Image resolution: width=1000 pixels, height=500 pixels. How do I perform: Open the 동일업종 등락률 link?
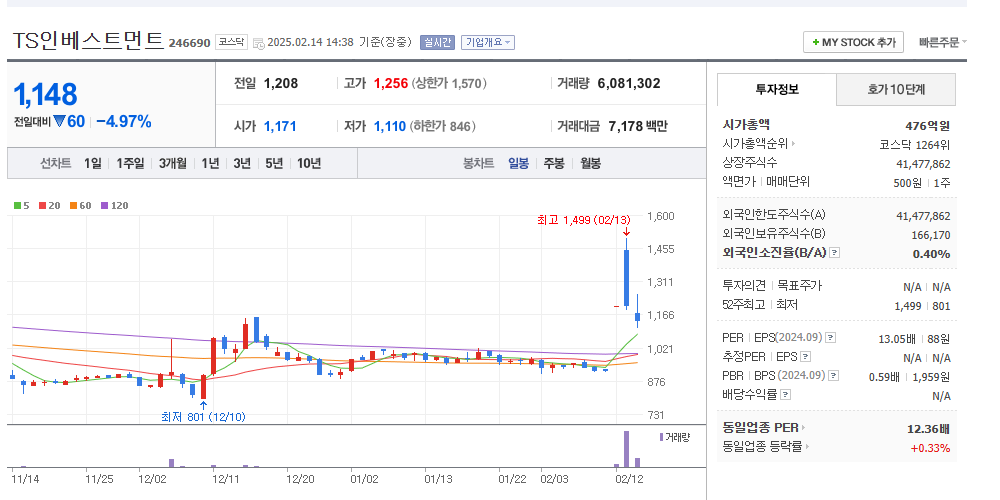click(766, 447)
